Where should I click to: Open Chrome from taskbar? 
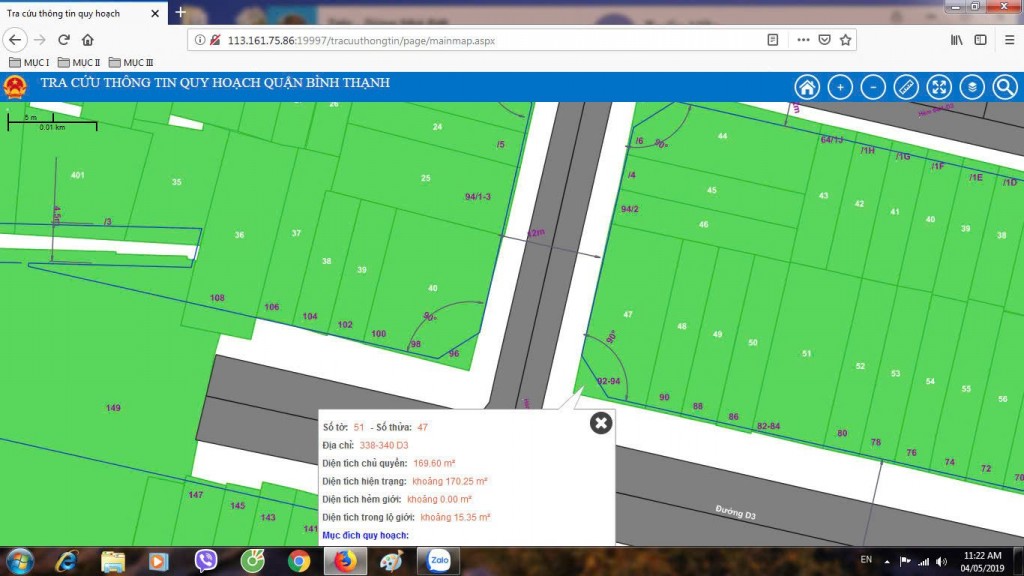pos(299,562)
